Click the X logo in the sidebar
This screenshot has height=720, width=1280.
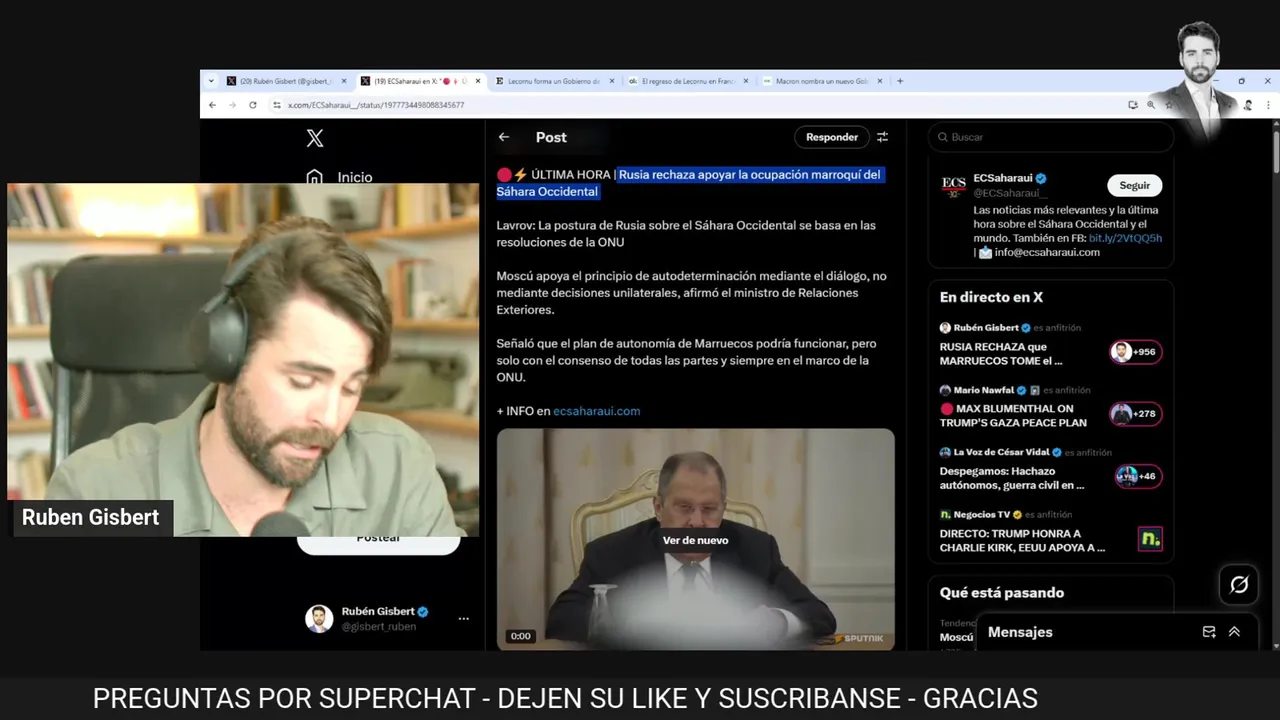tap(315, 138)
